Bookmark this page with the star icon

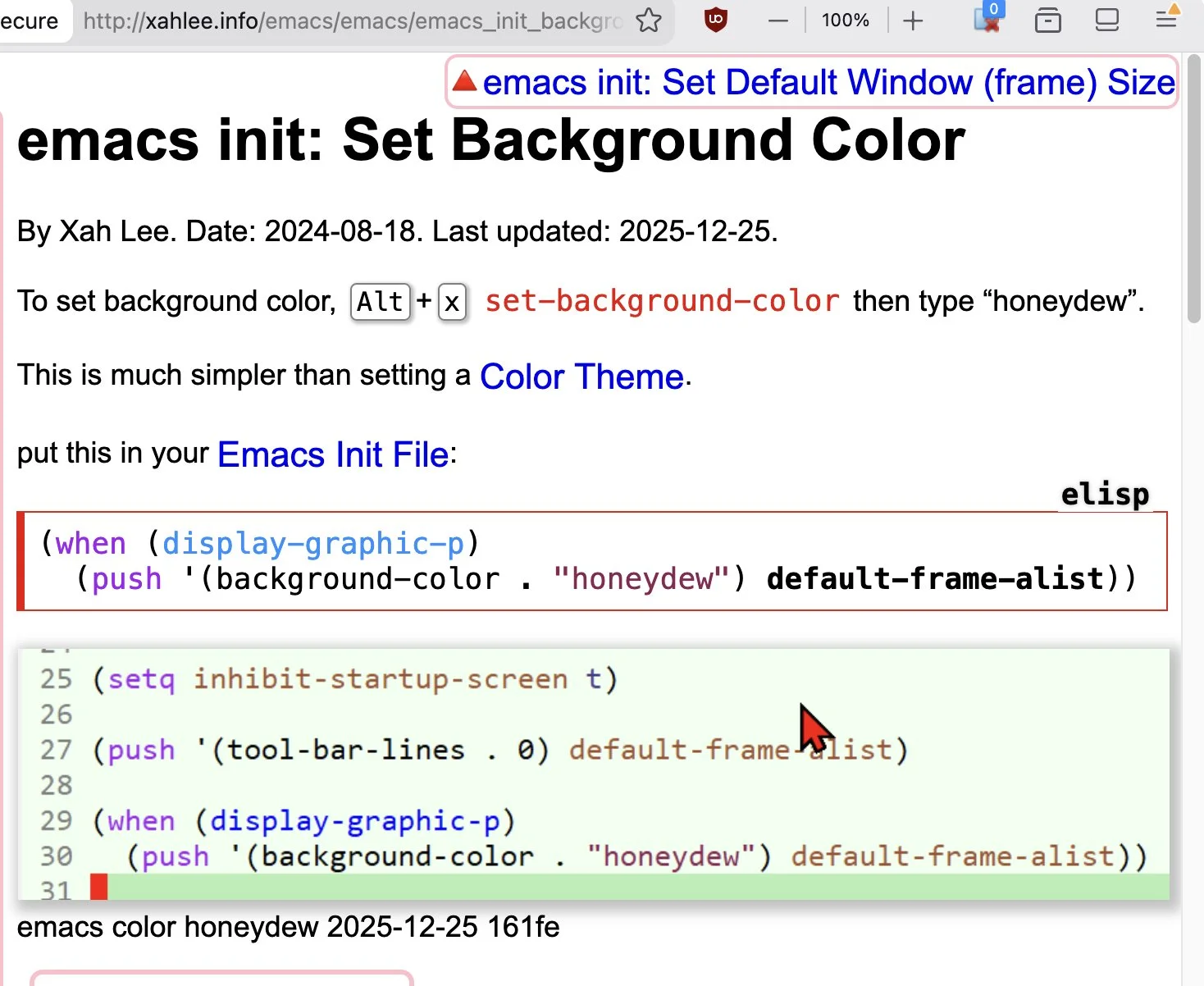[649, 20]
